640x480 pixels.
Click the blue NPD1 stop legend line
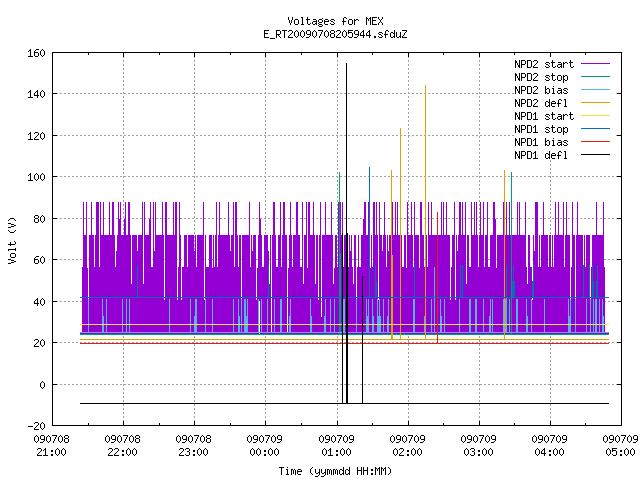[x=596, y=129]
